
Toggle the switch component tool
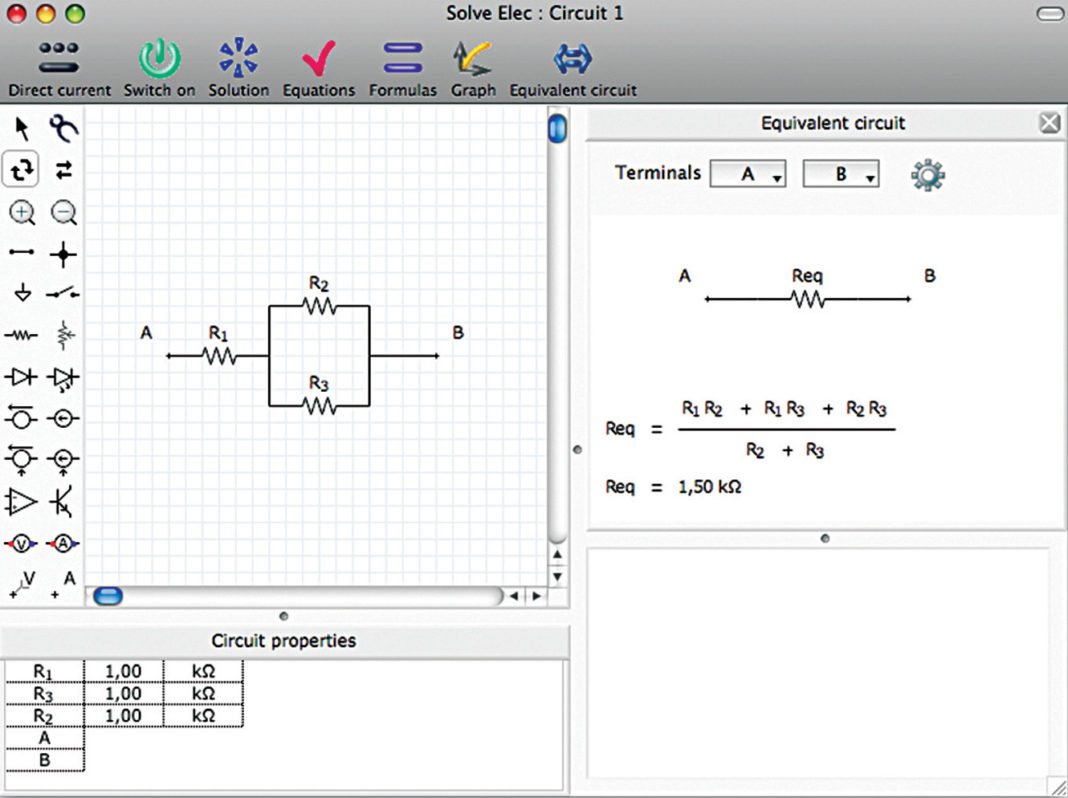coord(62,294)
